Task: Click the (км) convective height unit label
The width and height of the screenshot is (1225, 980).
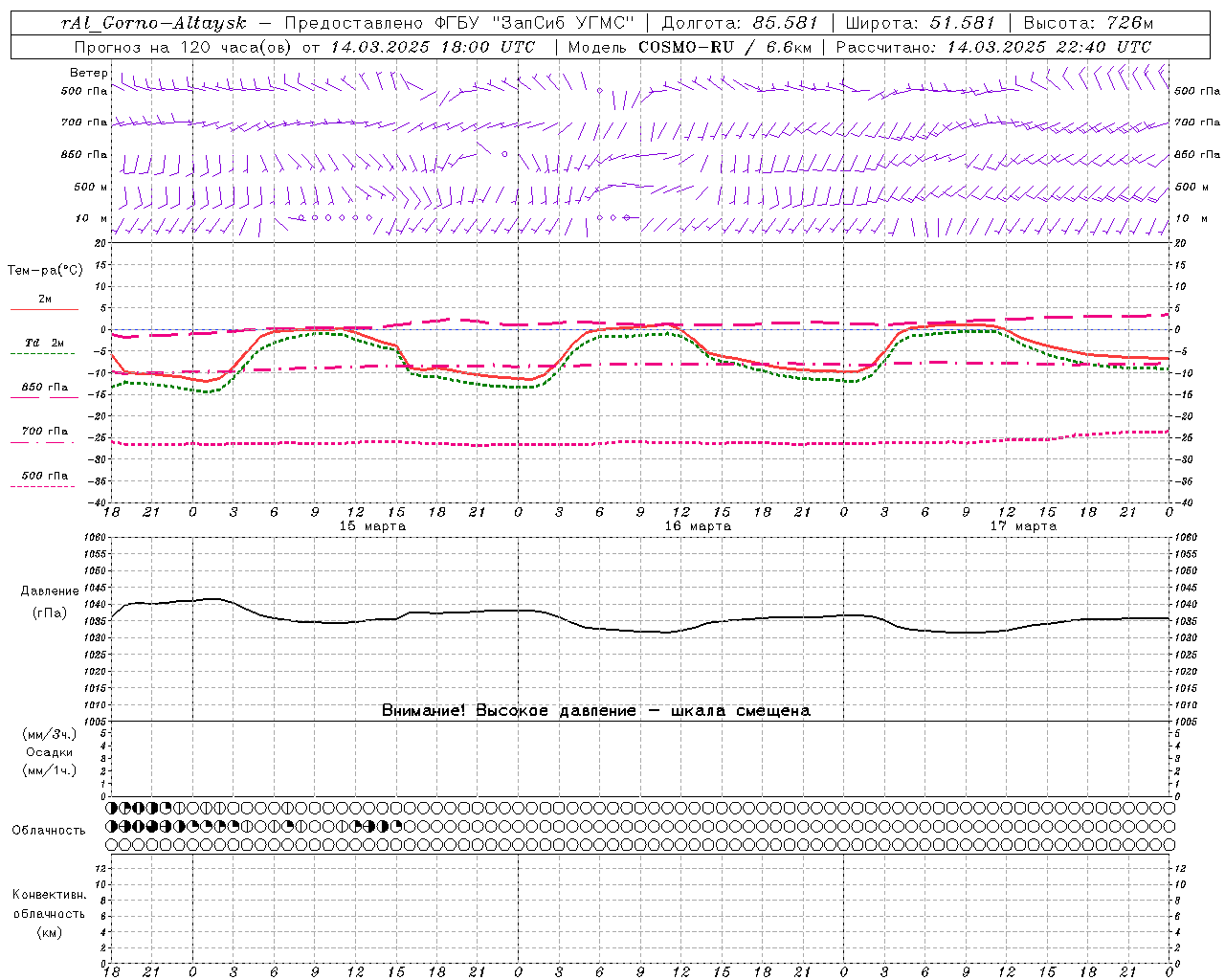Action: [49, 932]
